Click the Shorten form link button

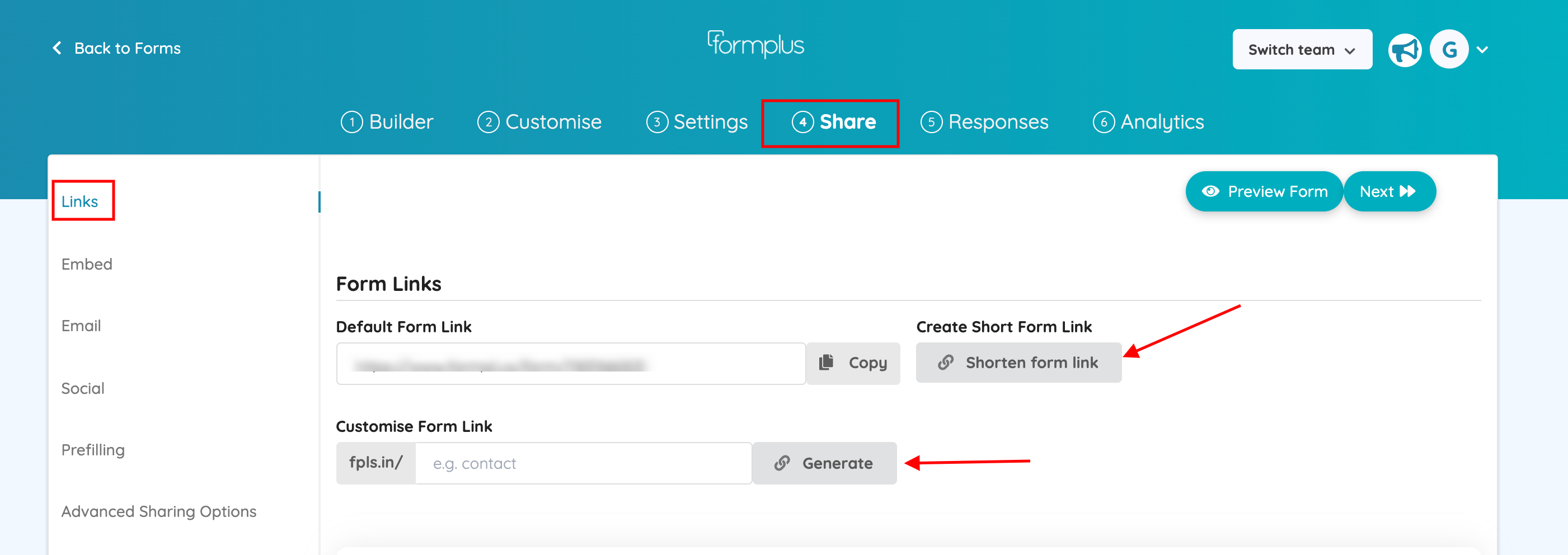[1018, 362]
